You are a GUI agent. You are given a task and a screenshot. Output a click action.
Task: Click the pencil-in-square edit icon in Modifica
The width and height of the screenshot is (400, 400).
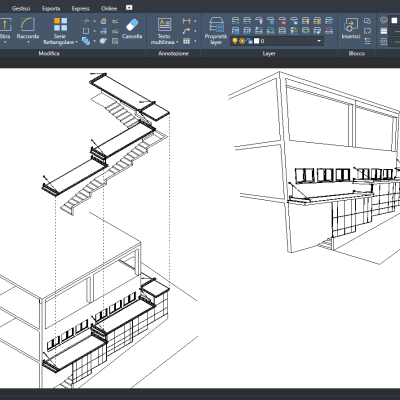pyautogui.click(x=115, y=41)
